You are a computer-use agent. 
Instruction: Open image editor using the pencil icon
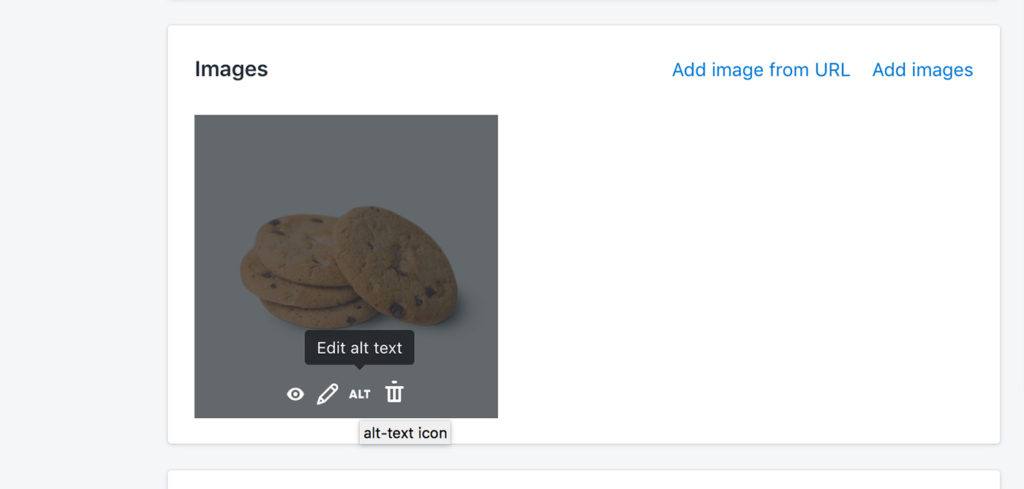pos(327,394)
